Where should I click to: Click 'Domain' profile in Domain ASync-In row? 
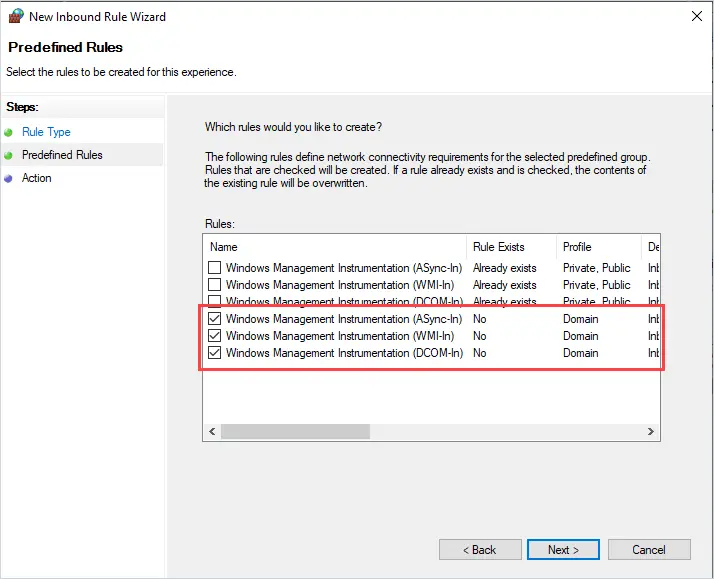[x=581, y=319]
